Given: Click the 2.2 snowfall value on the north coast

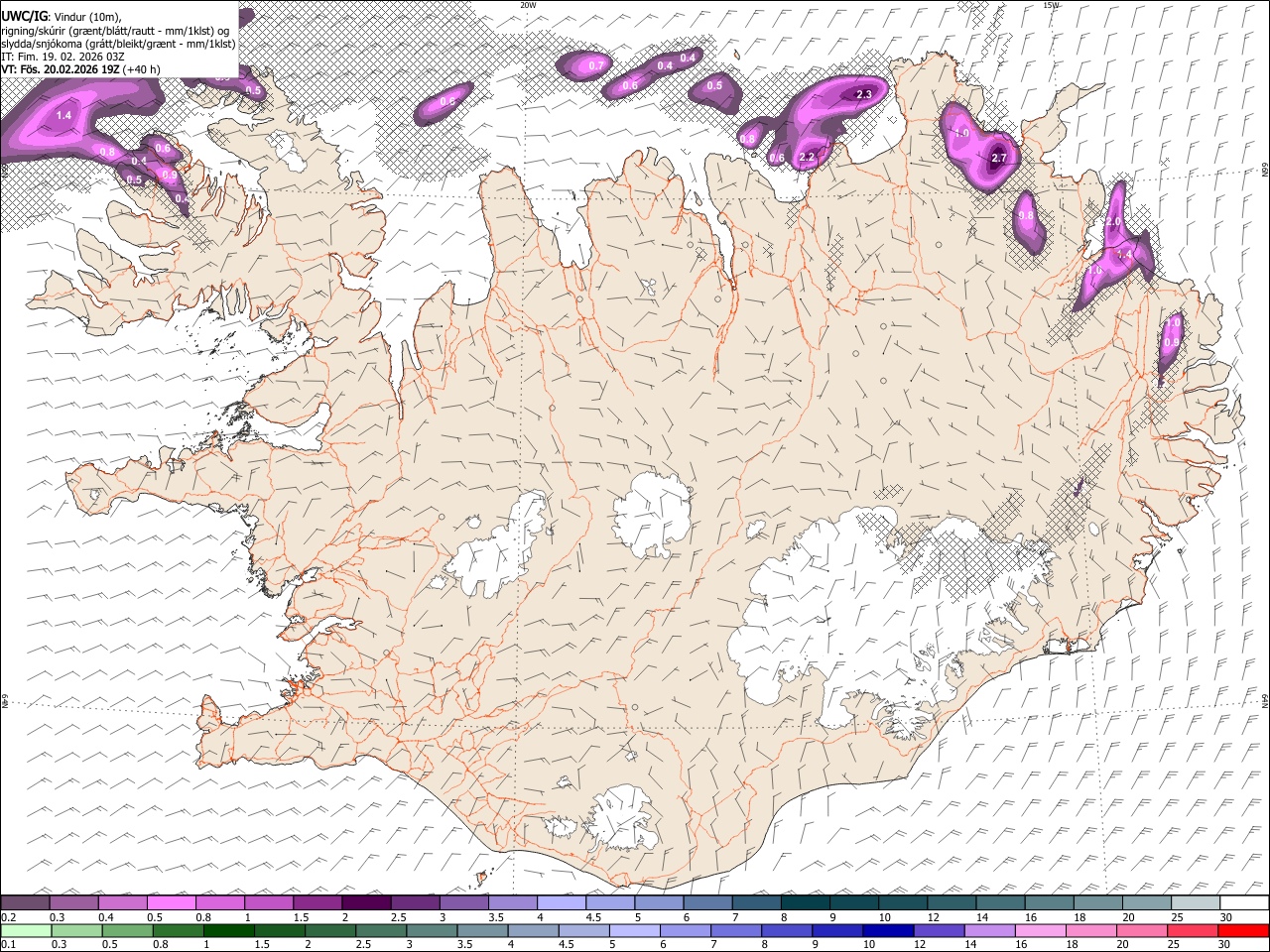Looking at the screenshot, I should coord(807,157).
